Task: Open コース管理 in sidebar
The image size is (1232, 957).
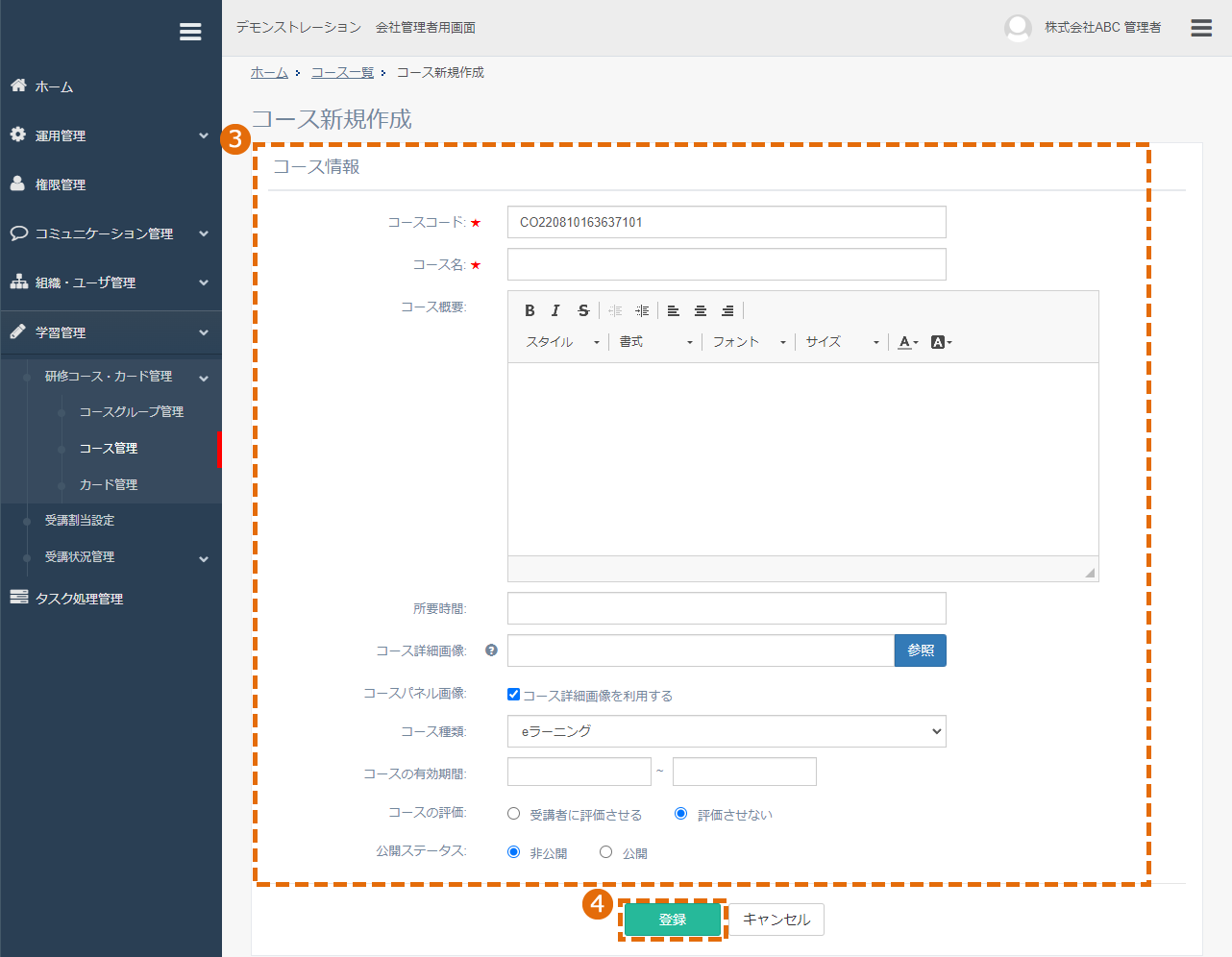Action: 109,448
